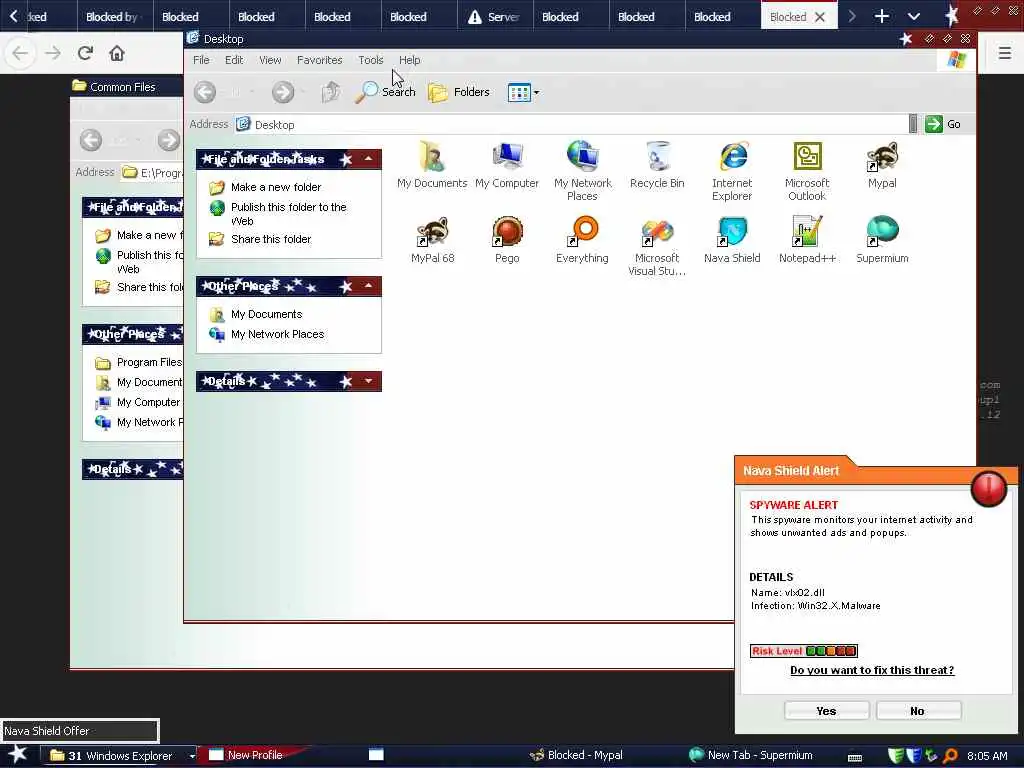This screenshot has width=1024, height=768.
Task: Click Back arrow in Common Files window
Action: coord(91,140)
